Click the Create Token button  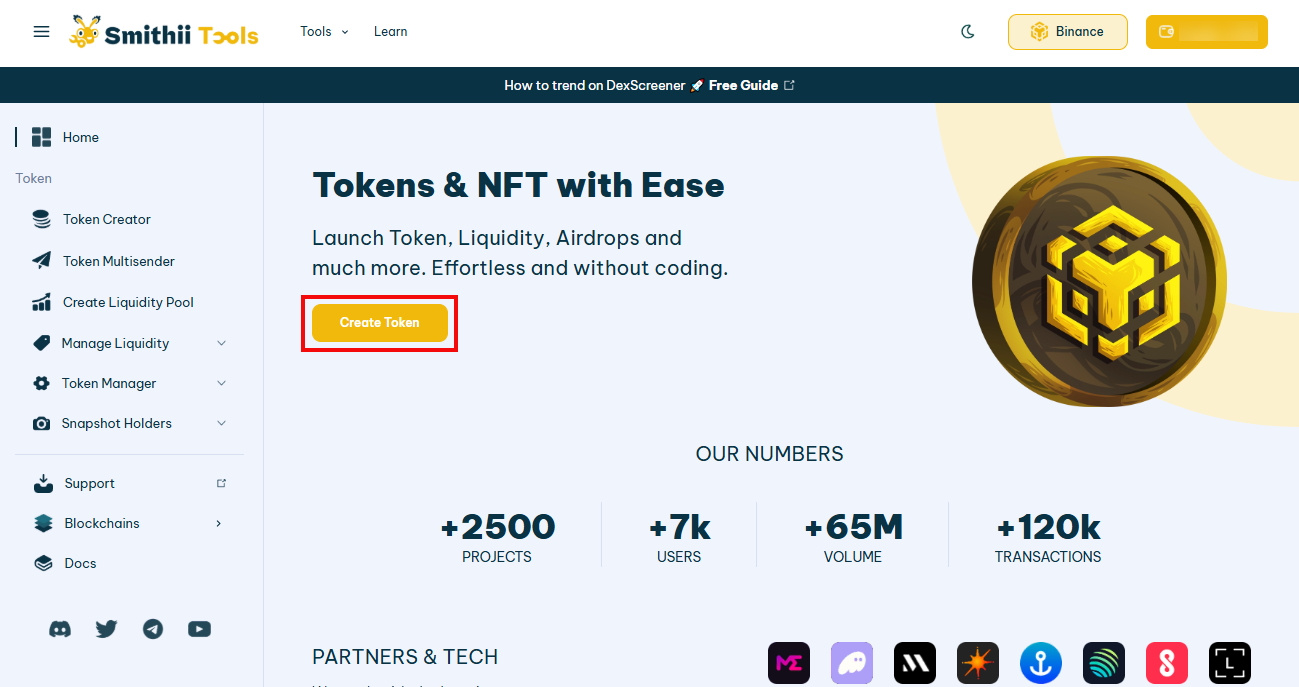[379, 323]
